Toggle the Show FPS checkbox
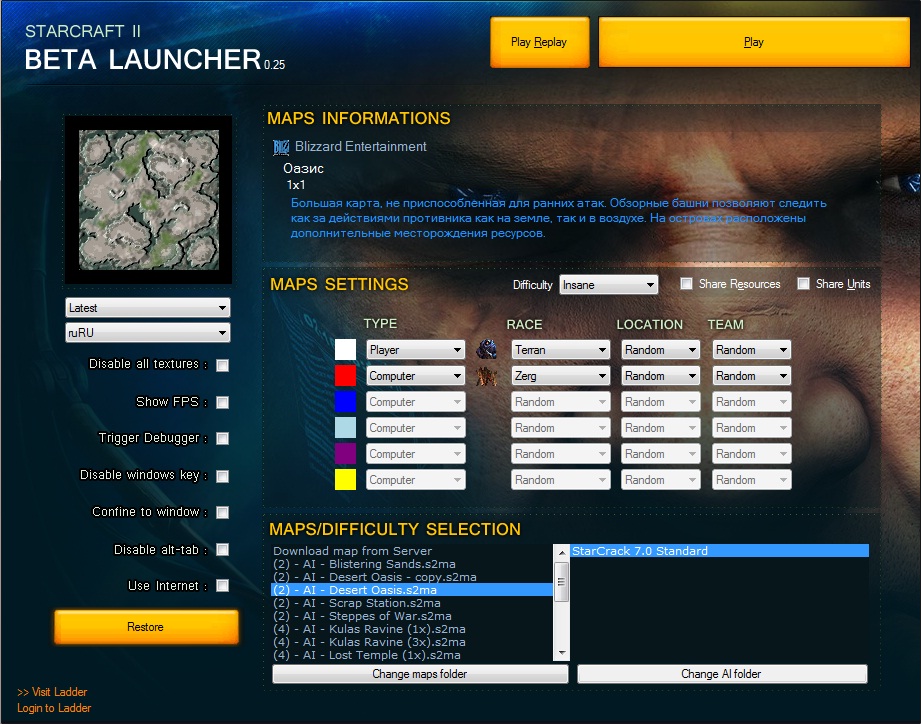Screen dimensions: 921x724 tap(223, 402)
